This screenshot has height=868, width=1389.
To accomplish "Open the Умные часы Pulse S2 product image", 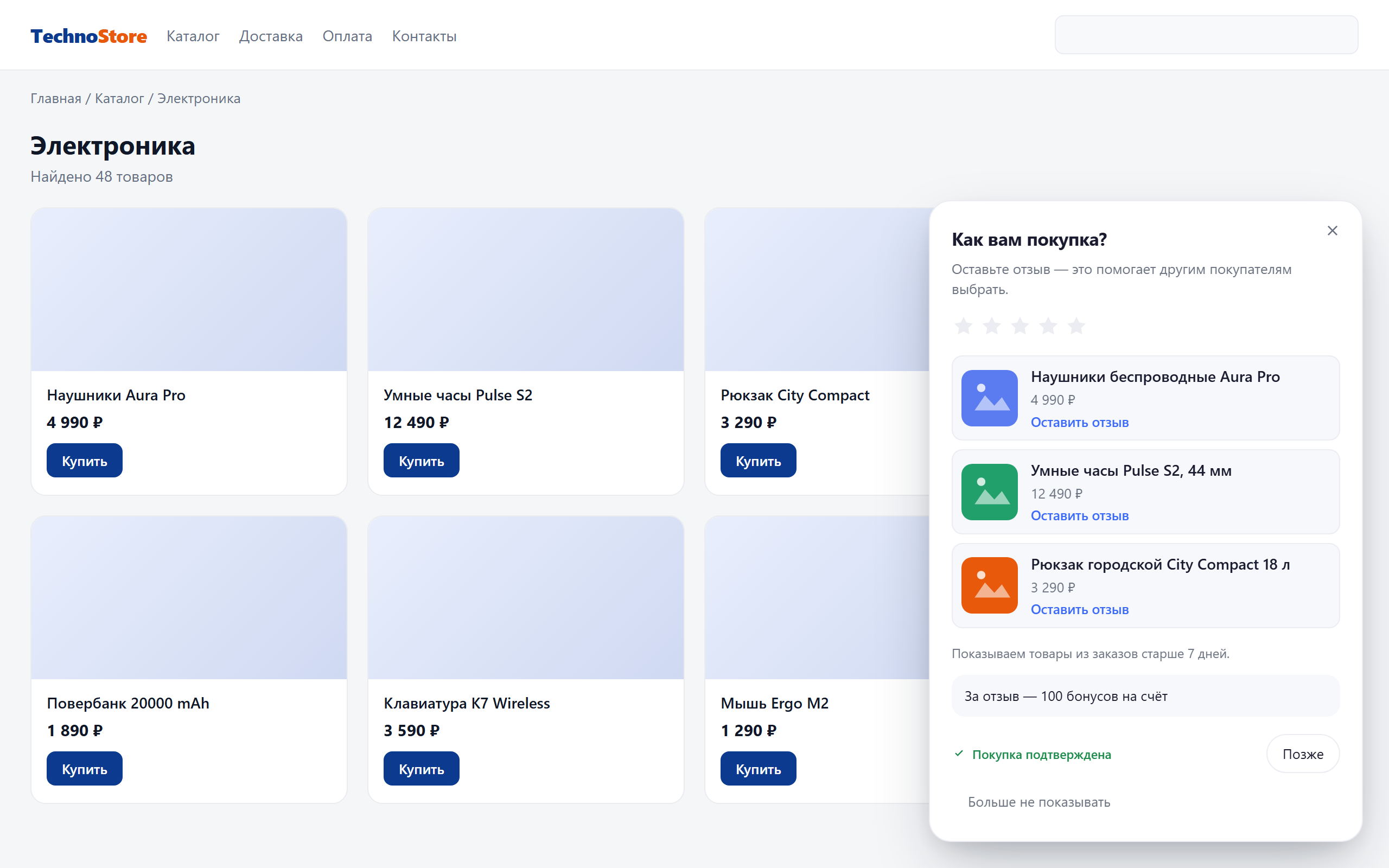I will [x=526, y=289].
